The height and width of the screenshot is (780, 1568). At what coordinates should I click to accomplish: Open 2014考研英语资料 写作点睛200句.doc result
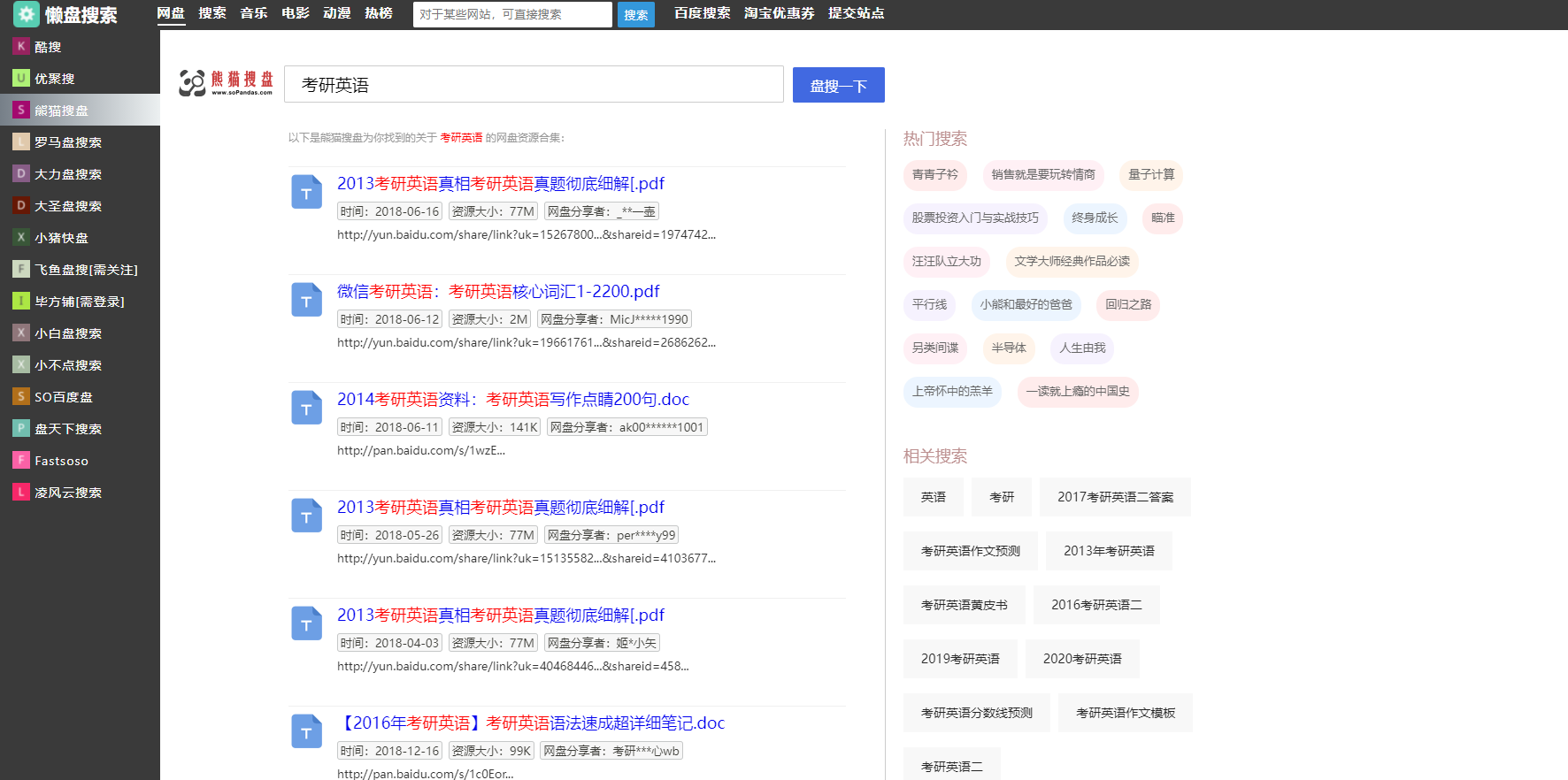(x=513, y=399)
